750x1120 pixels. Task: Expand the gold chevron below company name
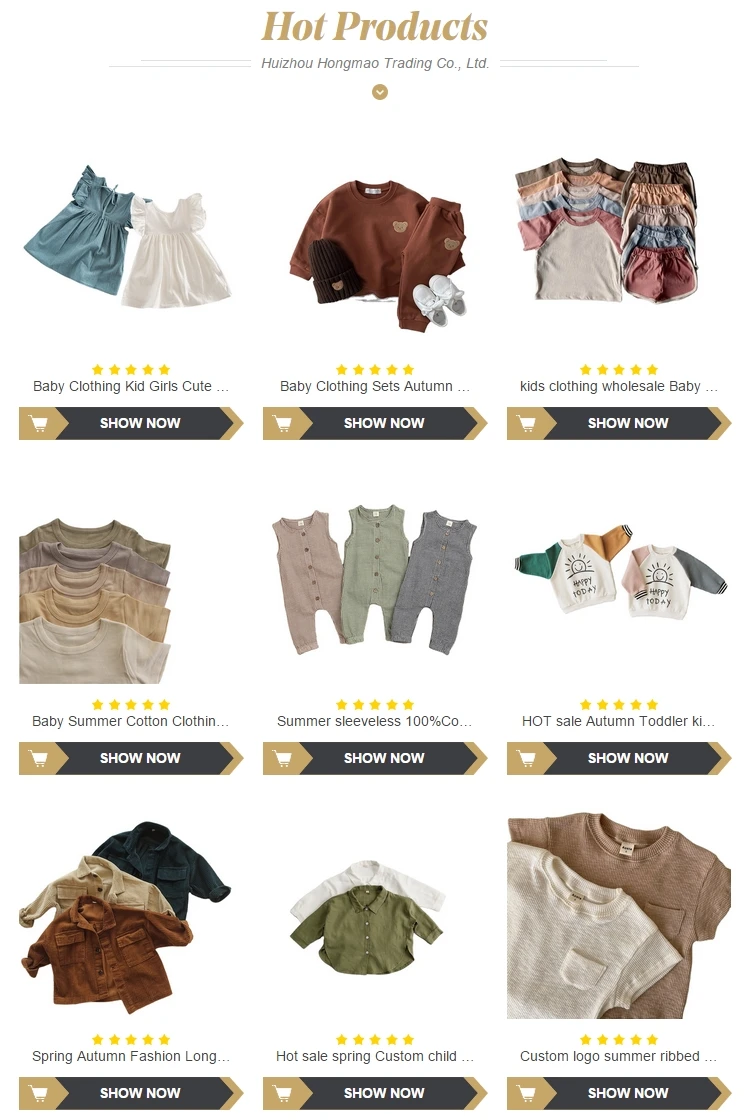pos(380,92)
